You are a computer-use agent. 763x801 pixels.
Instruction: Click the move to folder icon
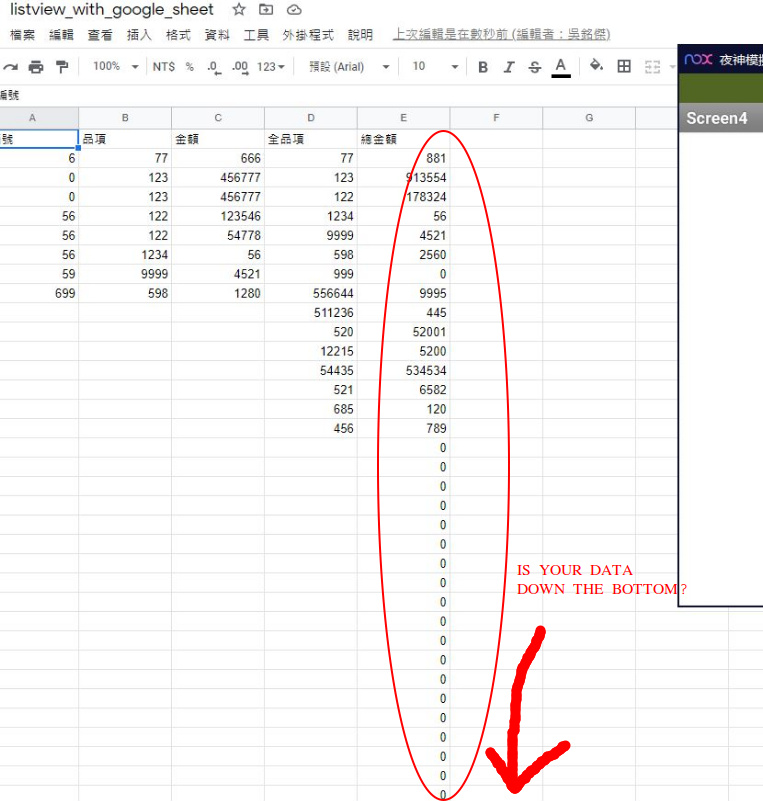[266, 10]
